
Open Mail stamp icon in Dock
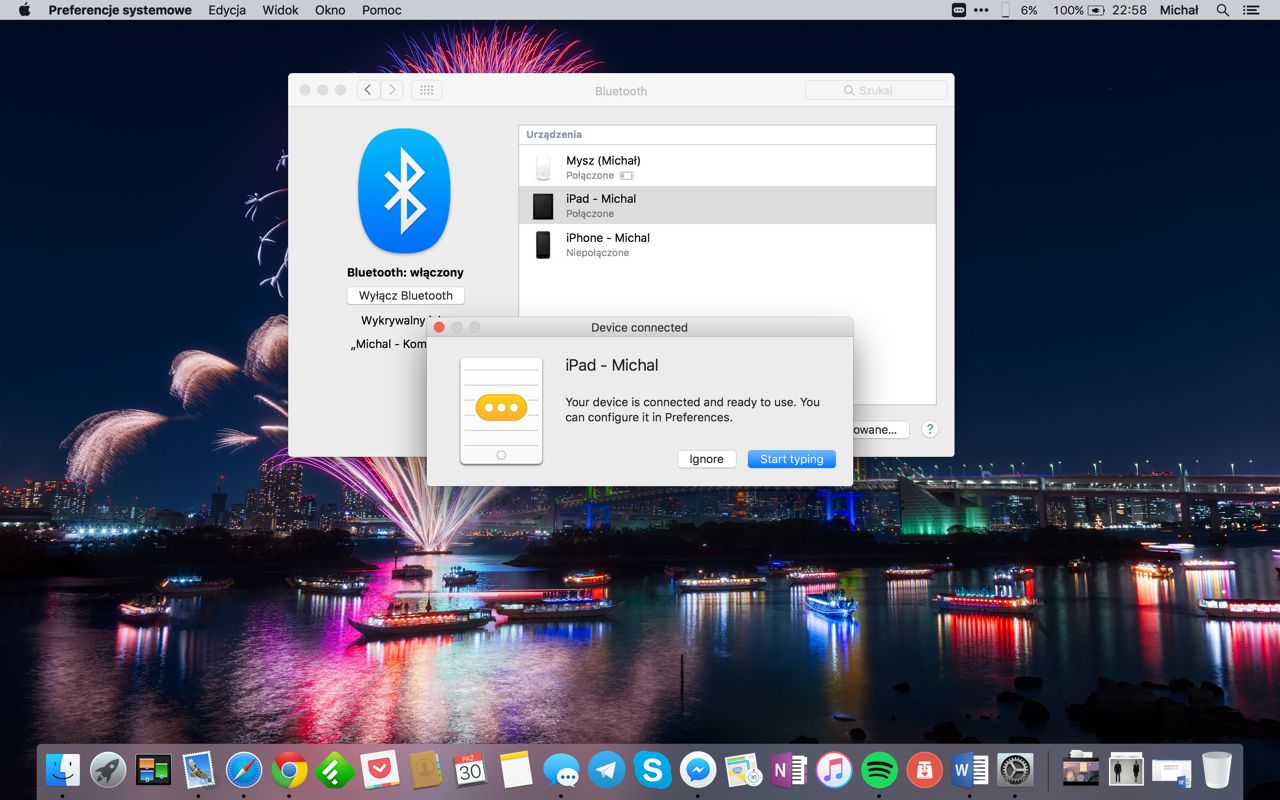click(x=199, y=770)
